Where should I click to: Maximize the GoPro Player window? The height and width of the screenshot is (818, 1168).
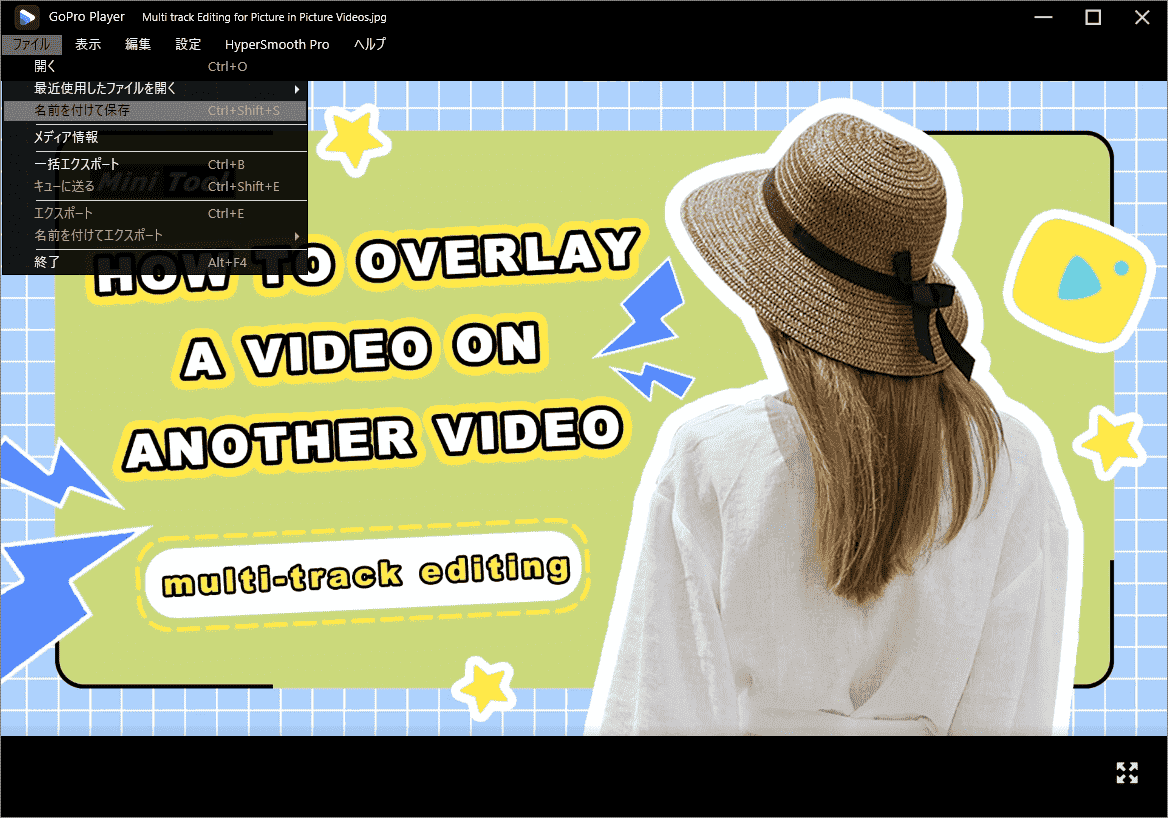(1093, 16)
